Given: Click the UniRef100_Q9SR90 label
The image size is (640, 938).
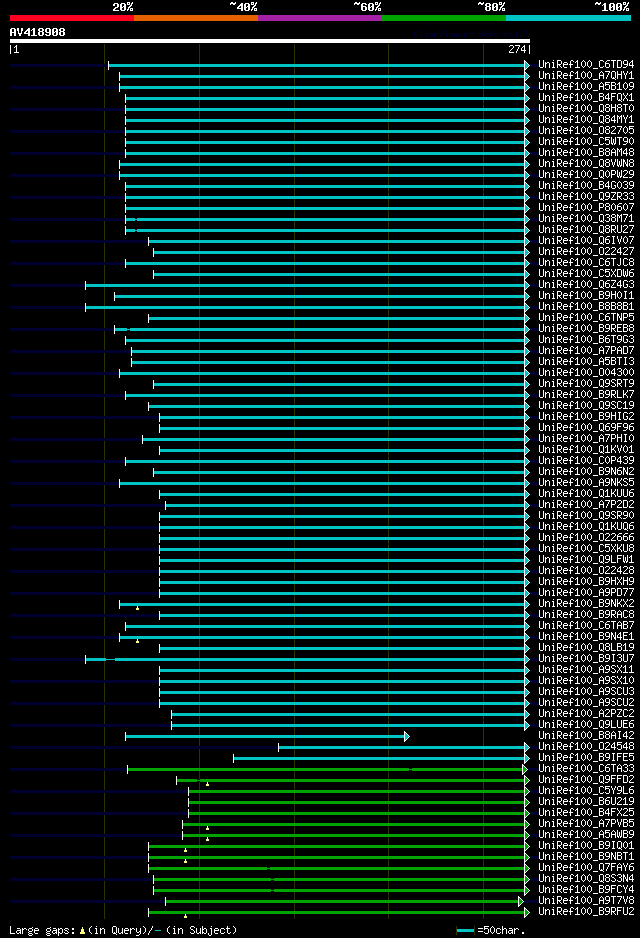Looking at the screenshot, I should [586, 516].
